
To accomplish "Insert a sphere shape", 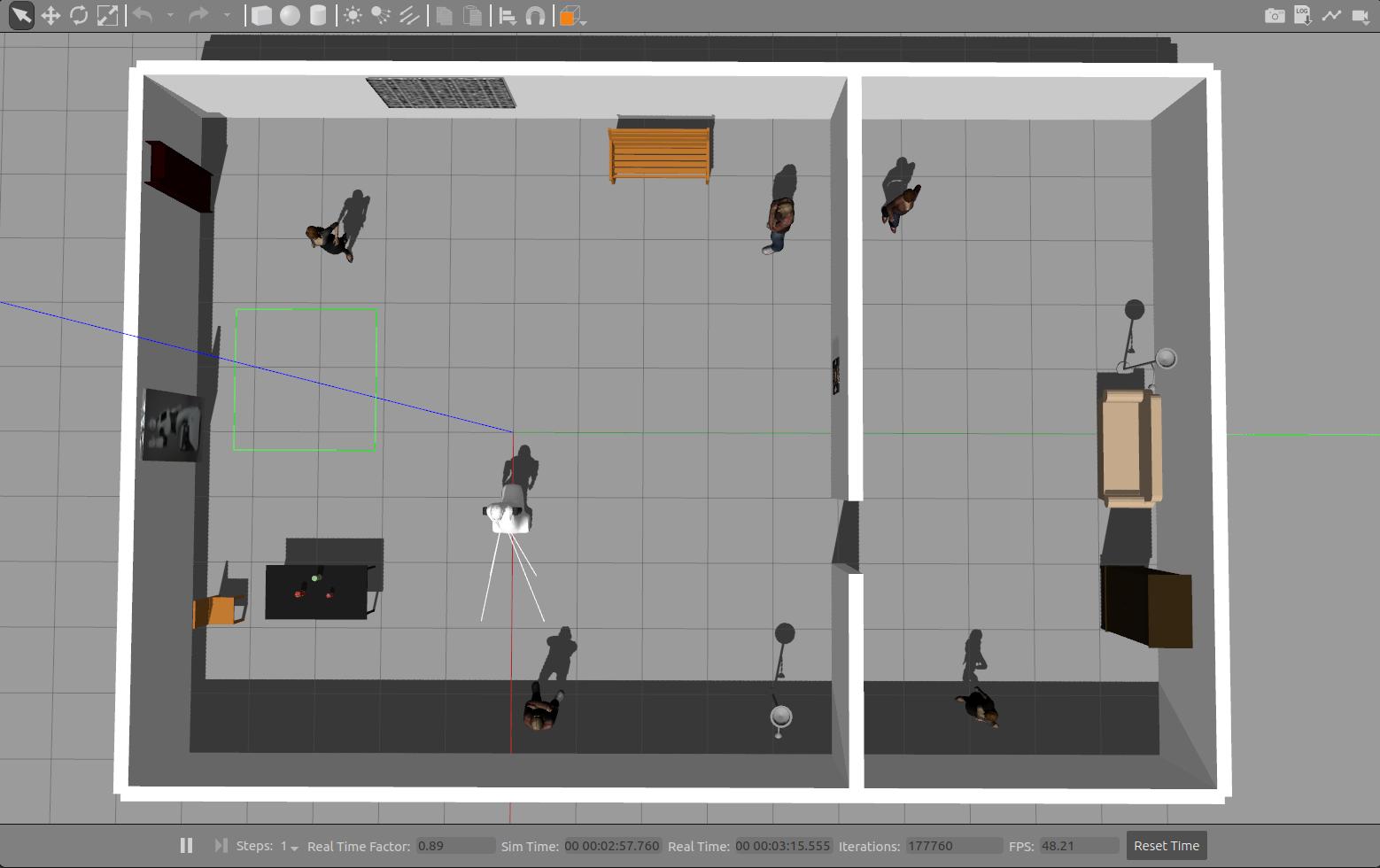I will (290, 16).
